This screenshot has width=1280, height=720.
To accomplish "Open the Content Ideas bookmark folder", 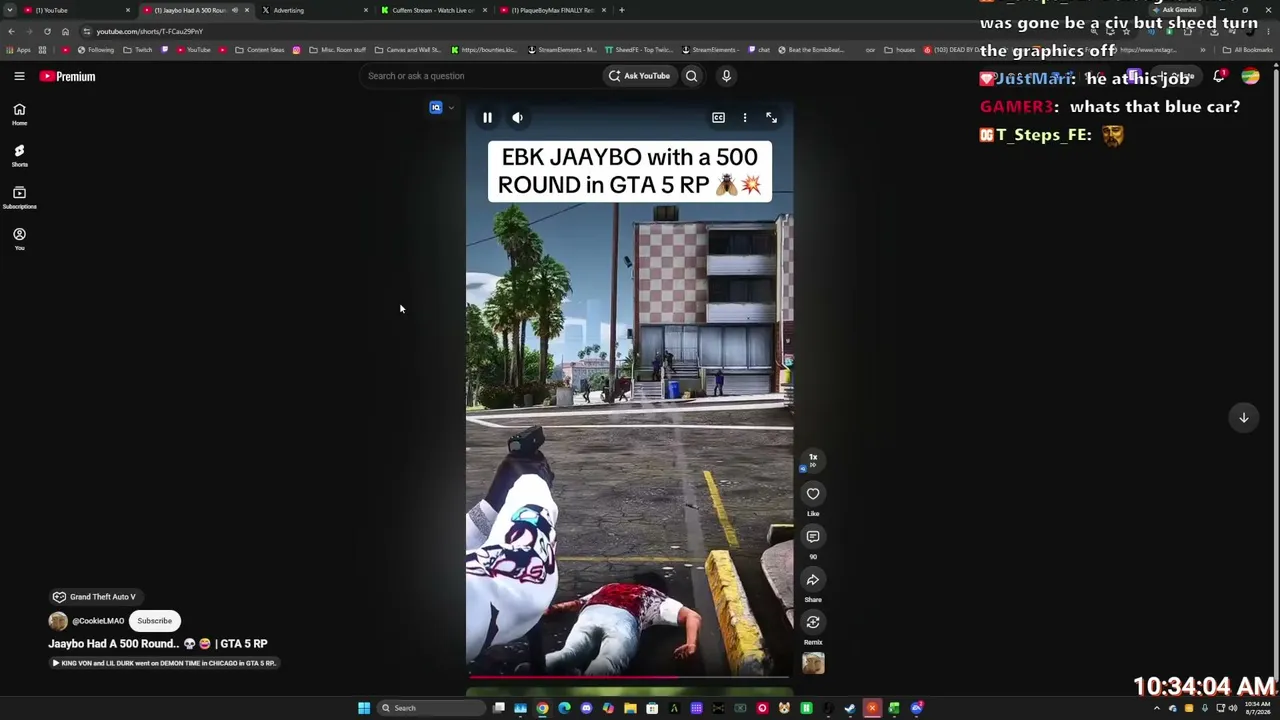I will pyautogui.click(x=260, y=50).
